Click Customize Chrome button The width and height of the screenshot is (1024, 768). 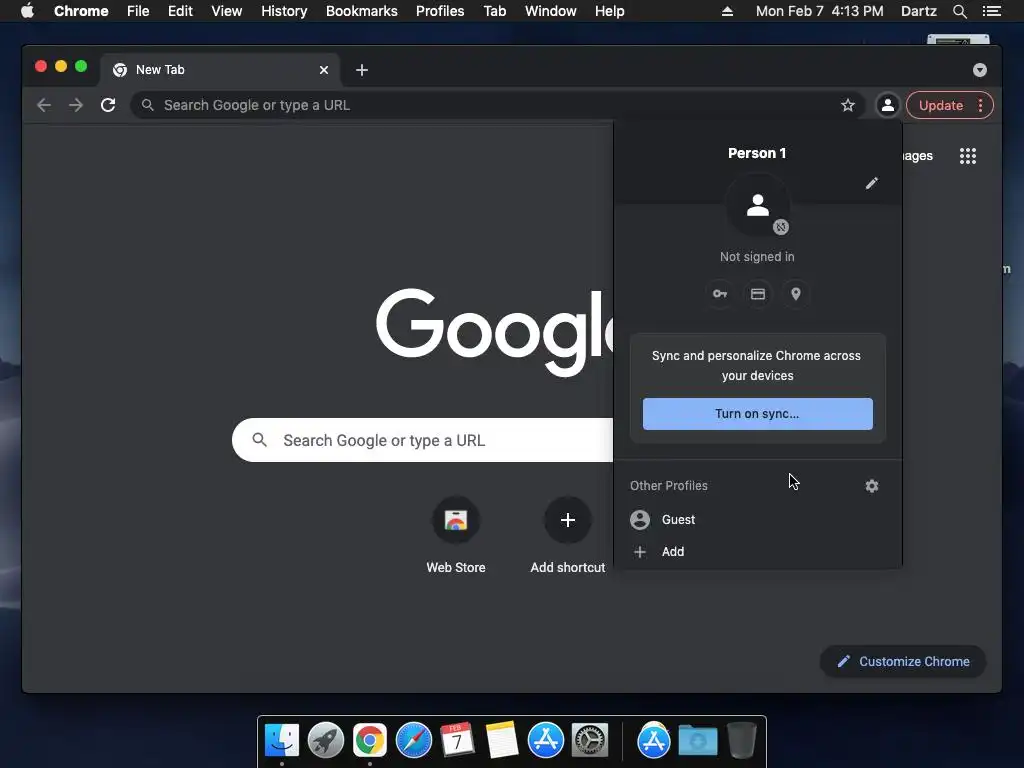pos(903,662)
